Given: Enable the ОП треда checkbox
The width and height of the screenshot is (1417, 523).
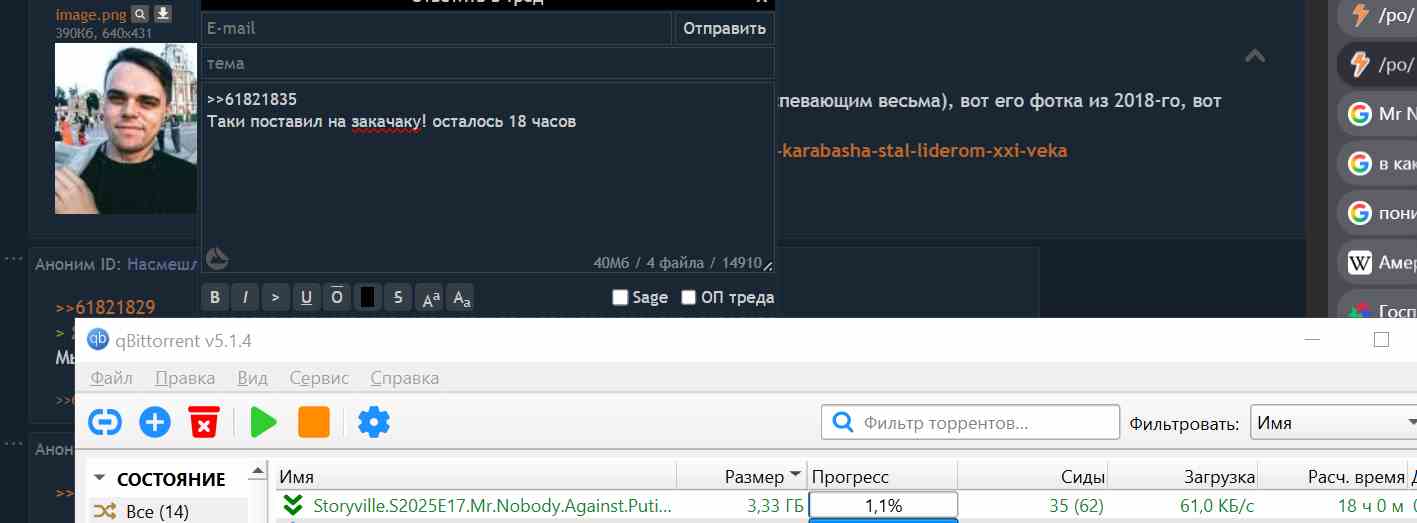Looking at the screenshot, I should (688, 297).
